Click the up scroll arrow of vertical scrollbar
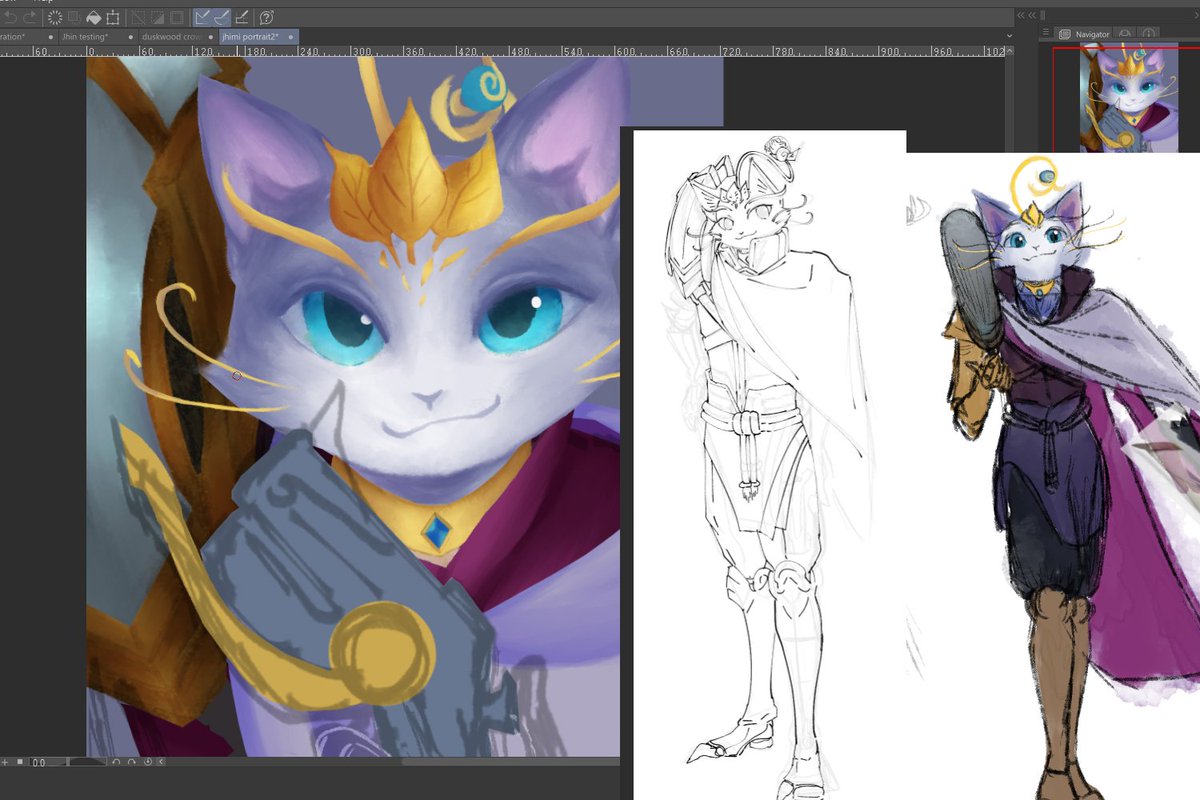 pos(1008,51)
